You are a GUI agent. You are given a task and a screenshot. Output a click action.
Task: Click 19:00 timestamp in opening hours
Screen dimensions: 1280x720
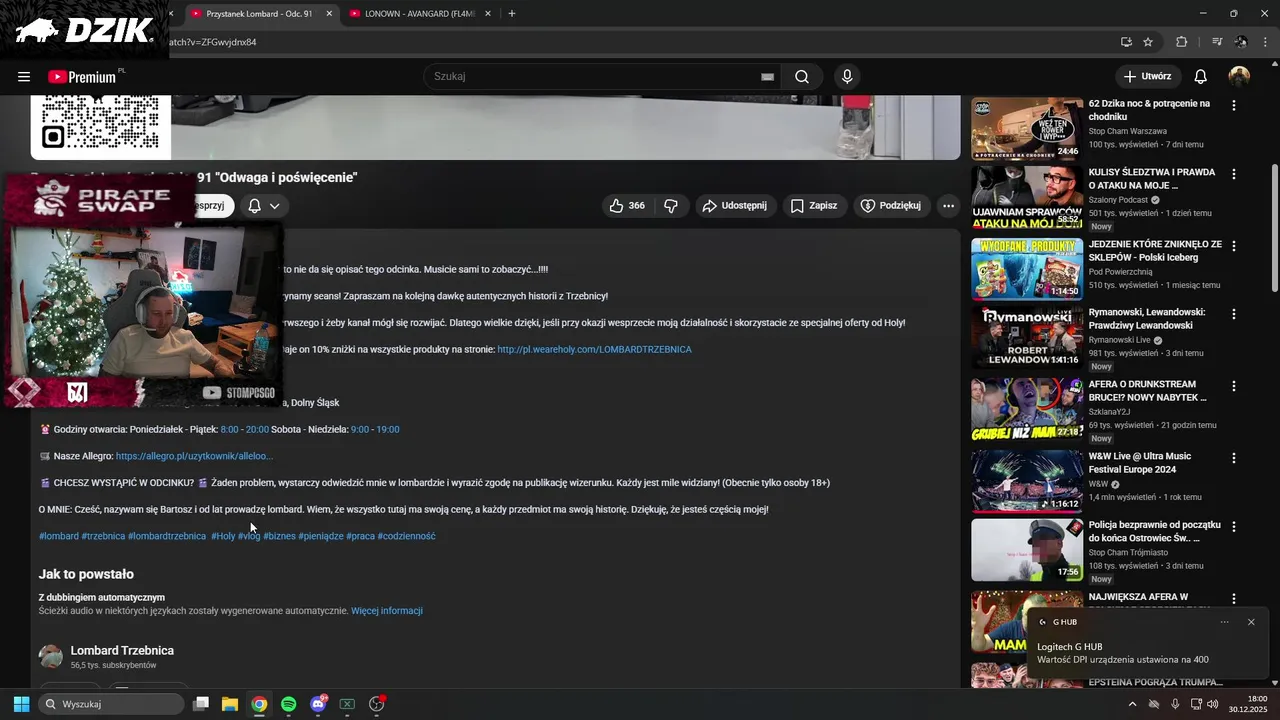tap(388, 429)
